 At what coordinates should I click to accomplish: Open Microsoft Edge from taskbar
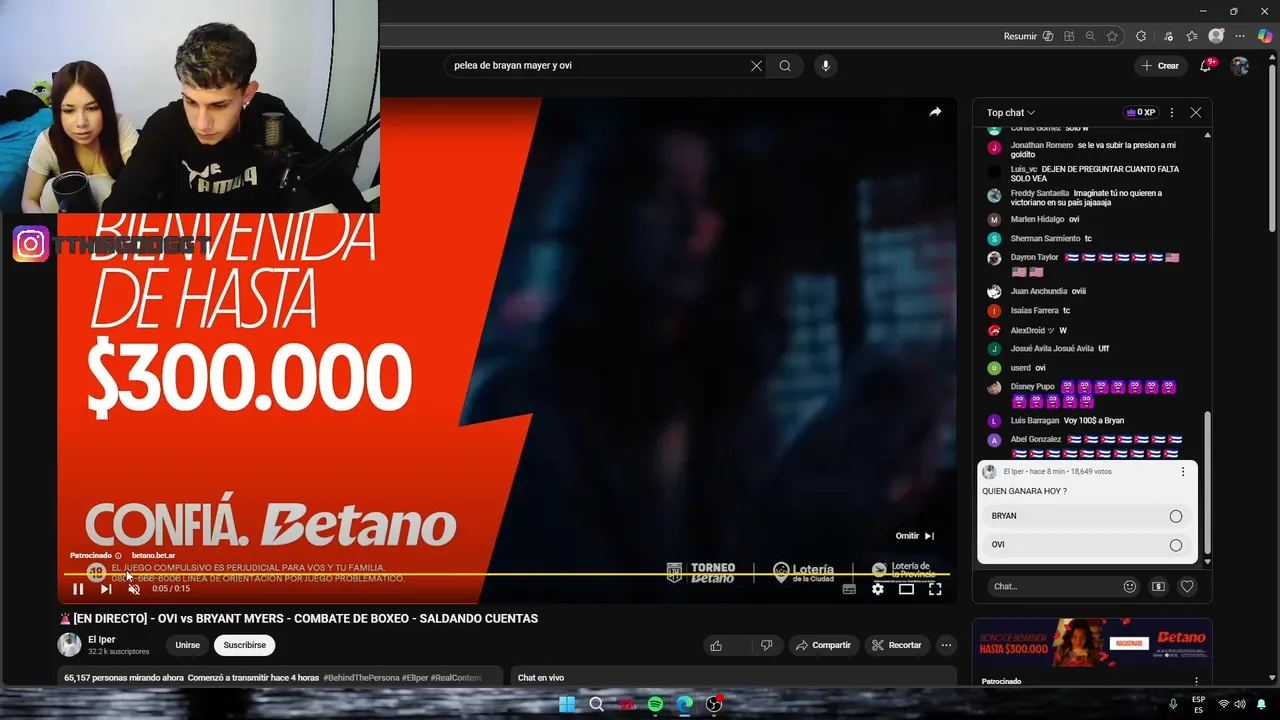[684, 704]
